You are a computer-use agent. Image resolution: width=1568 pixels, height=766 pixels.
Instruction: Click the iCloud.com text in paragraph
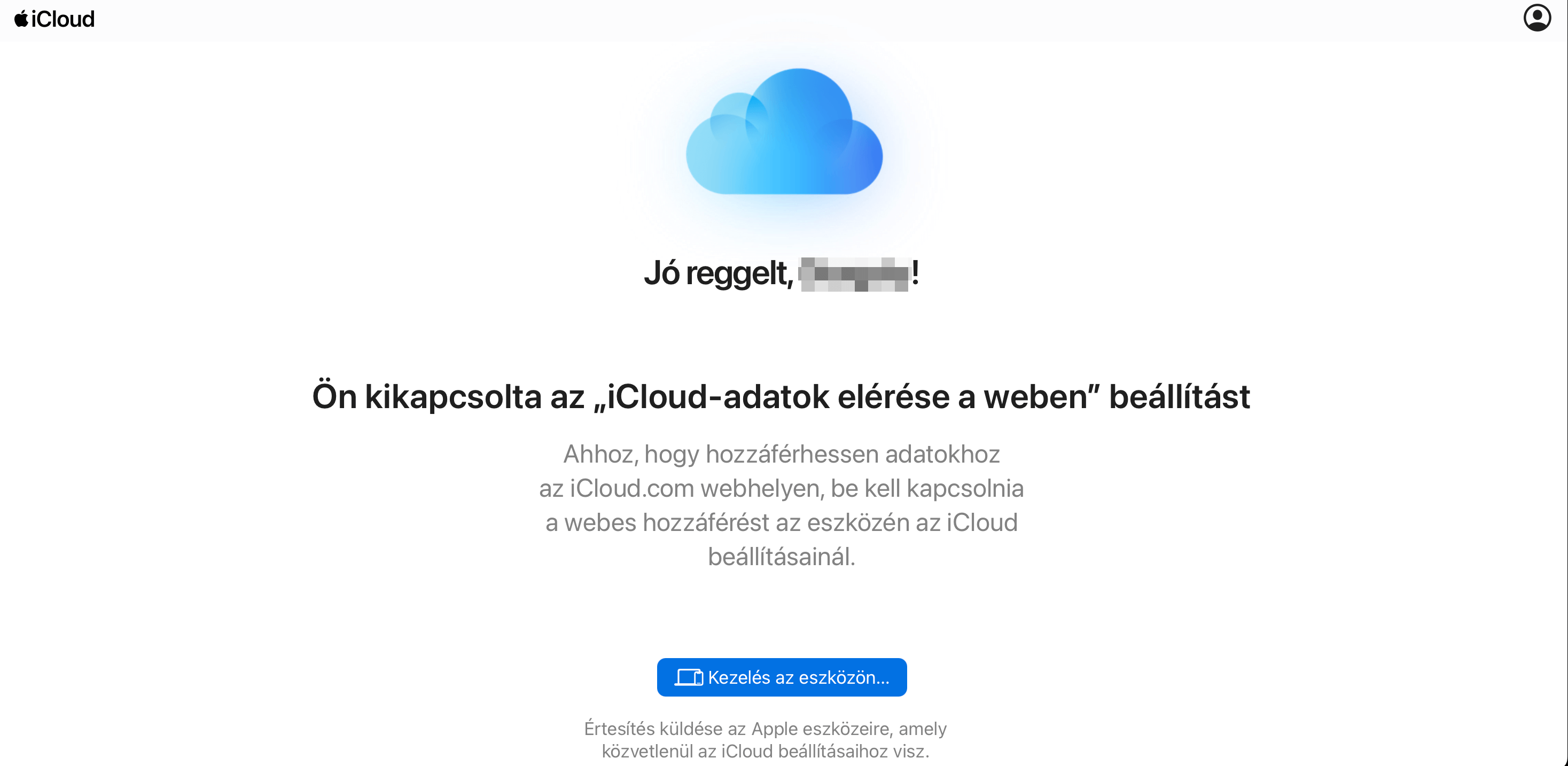(x=632, y=489)
